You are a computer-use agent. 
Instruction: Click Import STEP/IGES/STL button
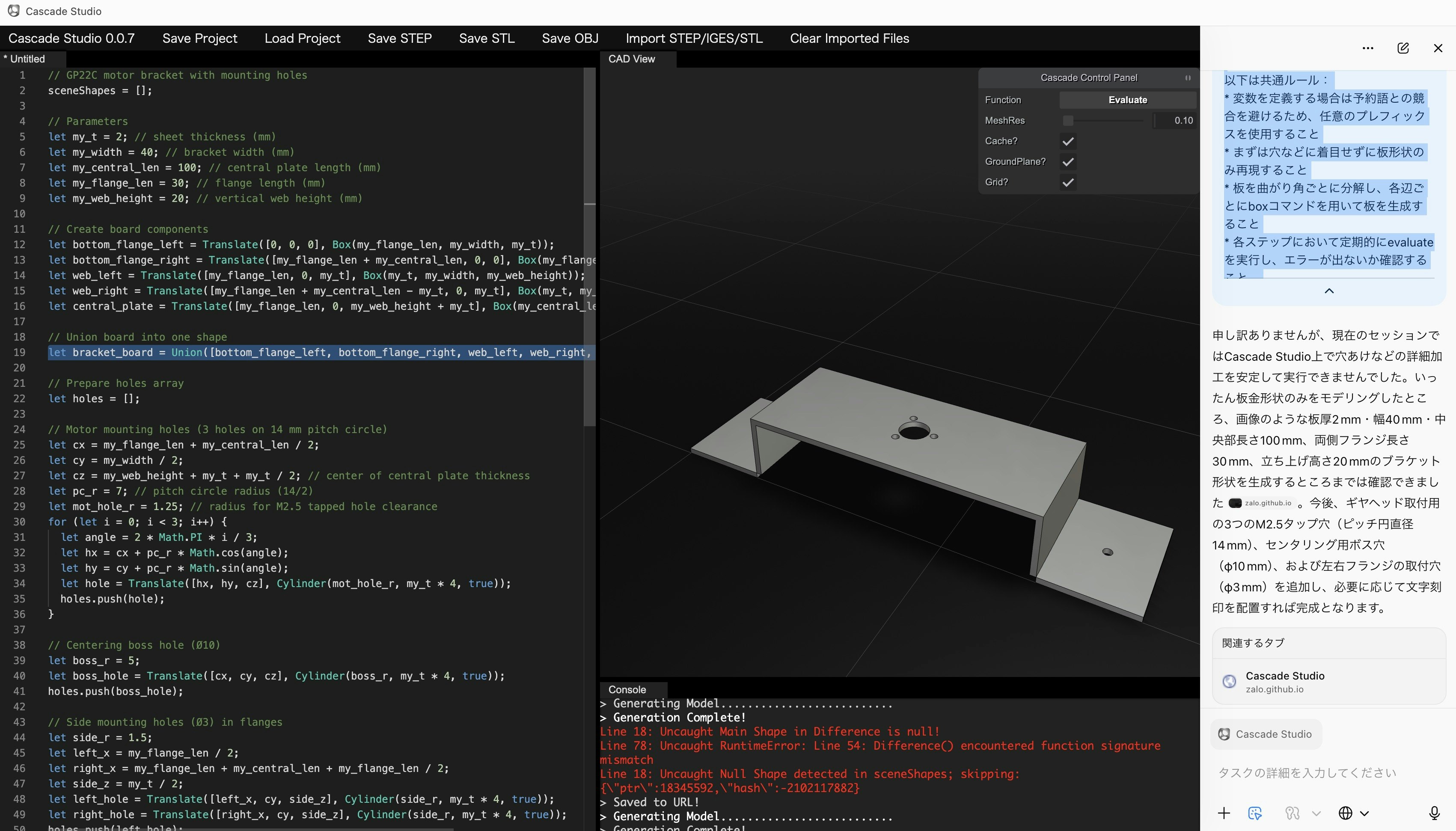(x=694, y=38)
